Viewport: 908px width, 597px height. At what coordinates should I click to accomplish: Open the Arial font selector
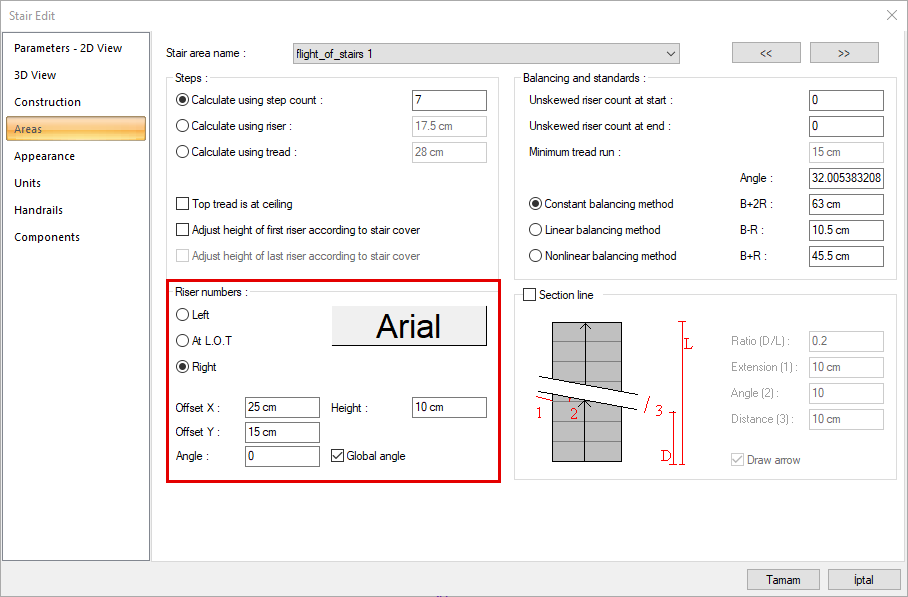409,325
